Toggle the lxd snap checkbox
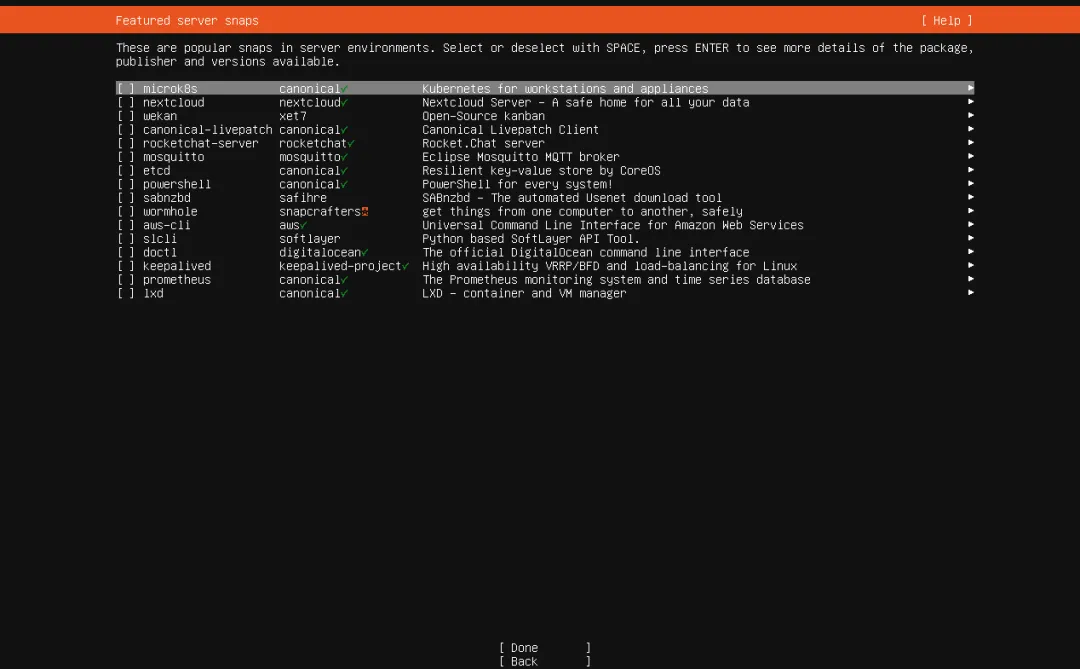This screenshot has height=669, width=1080. click(x=126, y=293)
